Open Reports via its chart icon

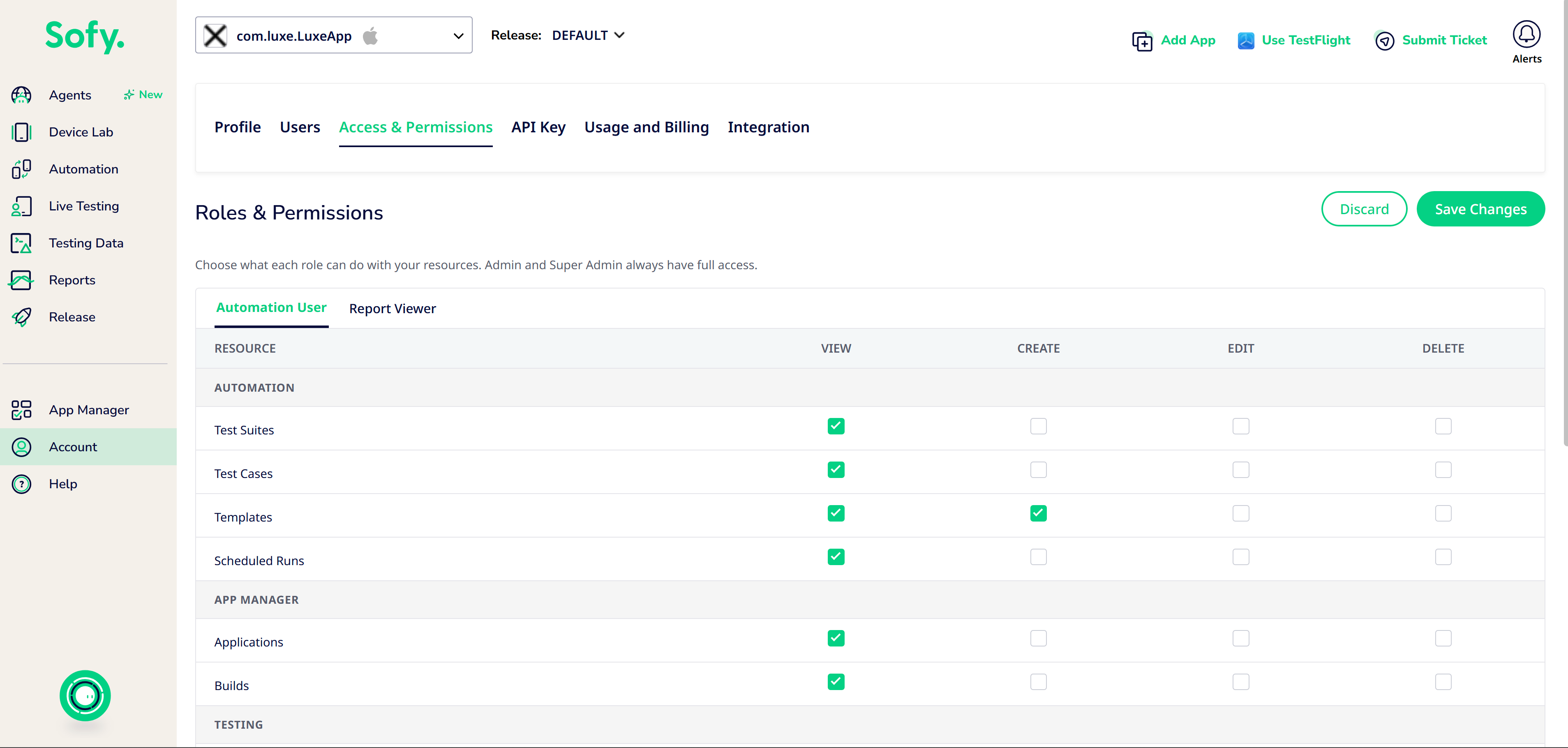pyautogui.click(x=21, y=281)
